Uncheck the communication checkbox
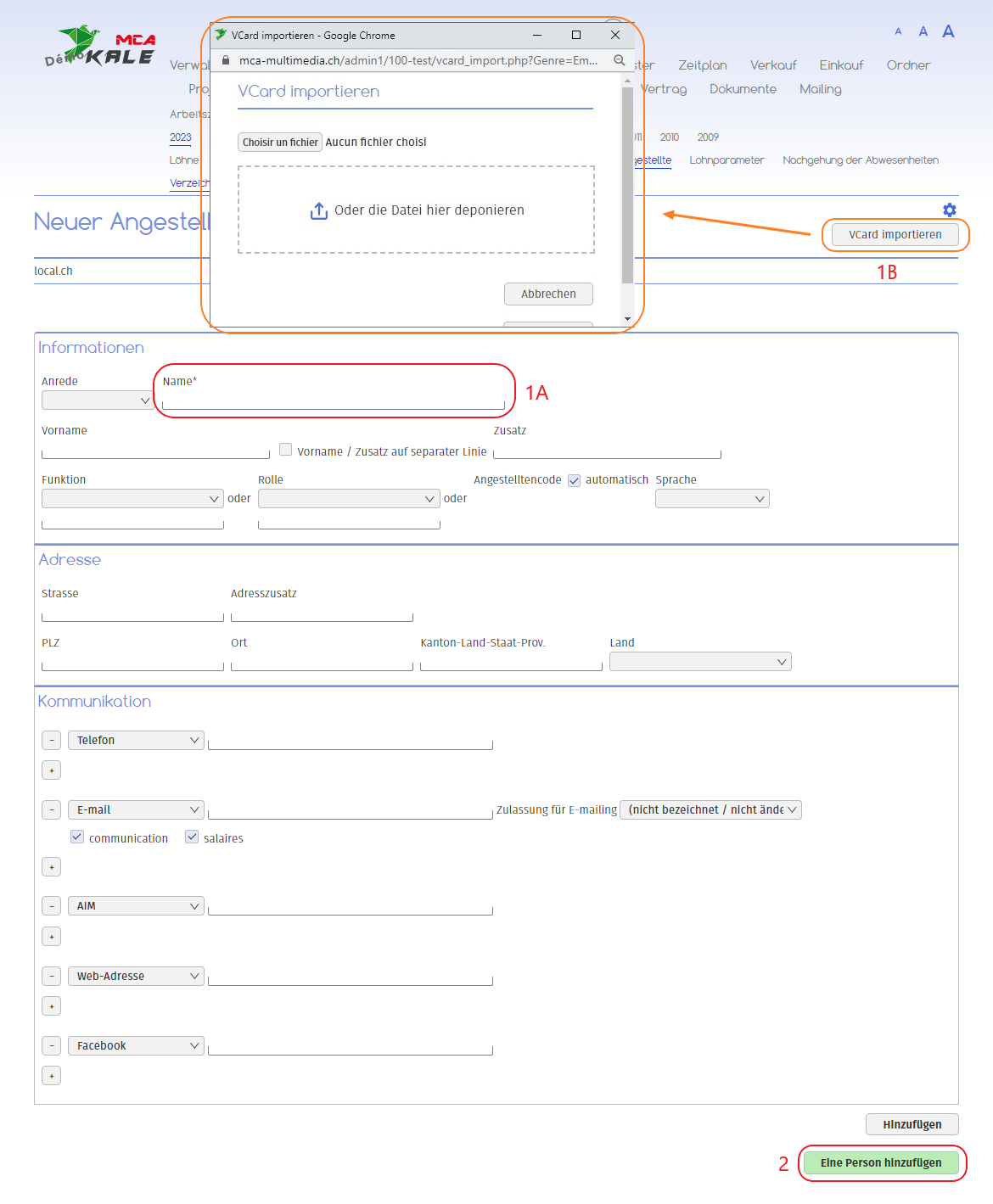The width and height of the screenshot is (993, 1204). tap(77, 837)
